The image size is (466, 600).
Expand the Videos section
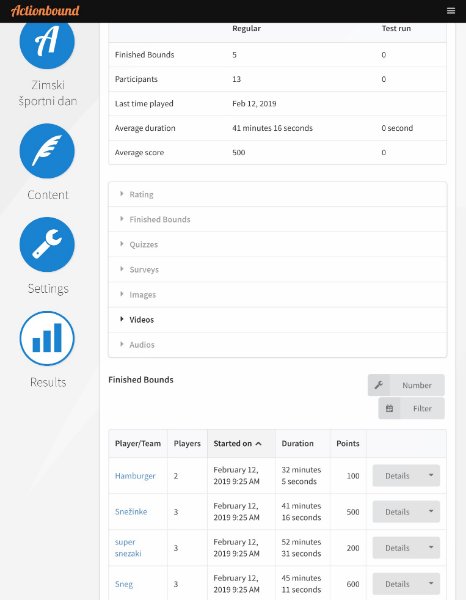[277, 320]
